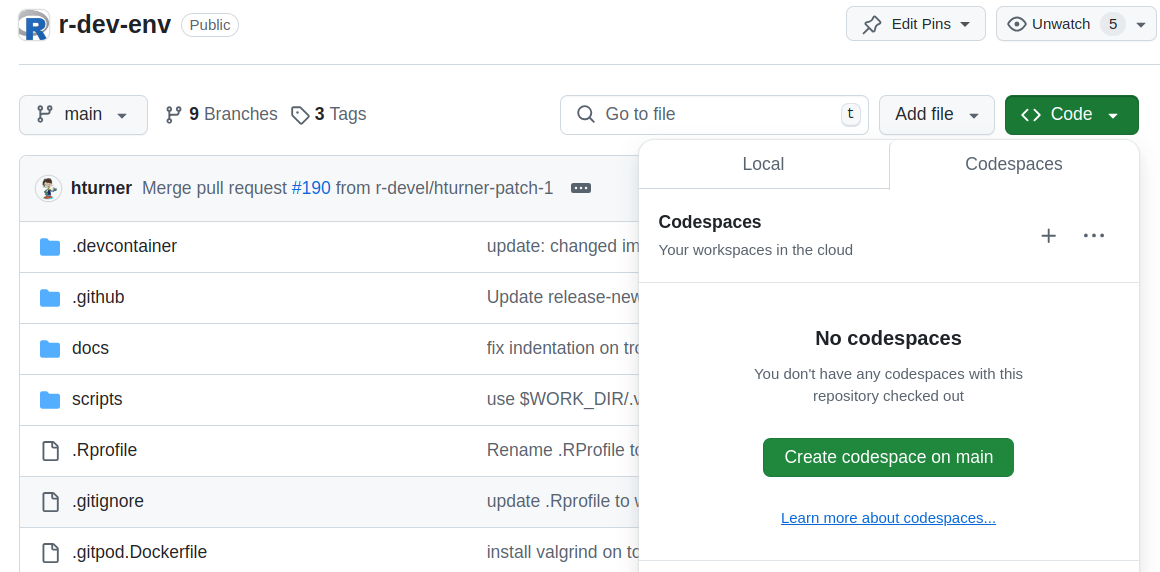Expand the Add file dropdown
The height and width of the screenshot is (572, 1160).
tap(936, 115)
